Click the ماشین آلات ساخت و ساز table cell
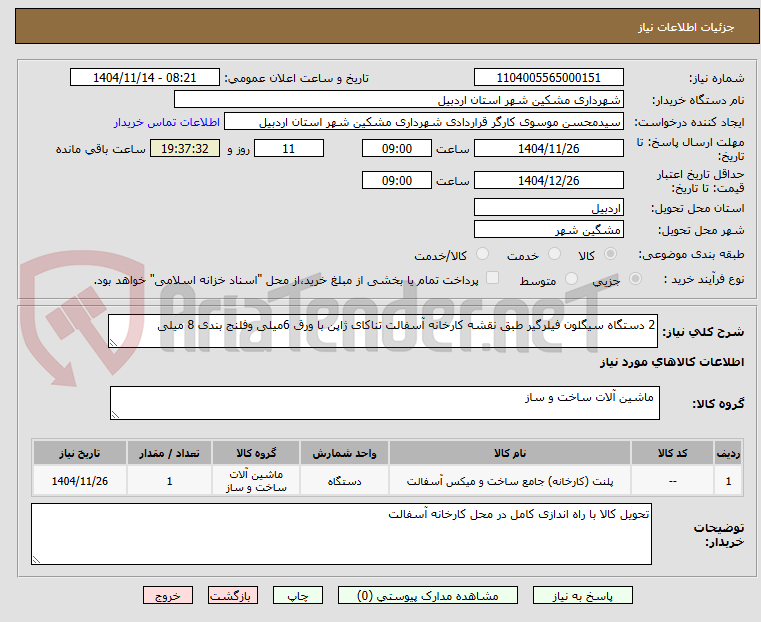This screenshot has height=622, width=761. click(x=256, y=481)
